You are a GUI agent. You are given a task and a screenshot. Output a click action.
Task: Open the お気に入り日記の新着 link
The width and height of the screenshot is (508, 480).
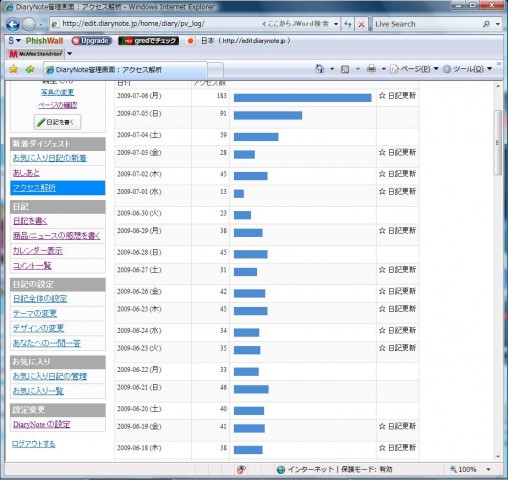click(x=50, y=158)
